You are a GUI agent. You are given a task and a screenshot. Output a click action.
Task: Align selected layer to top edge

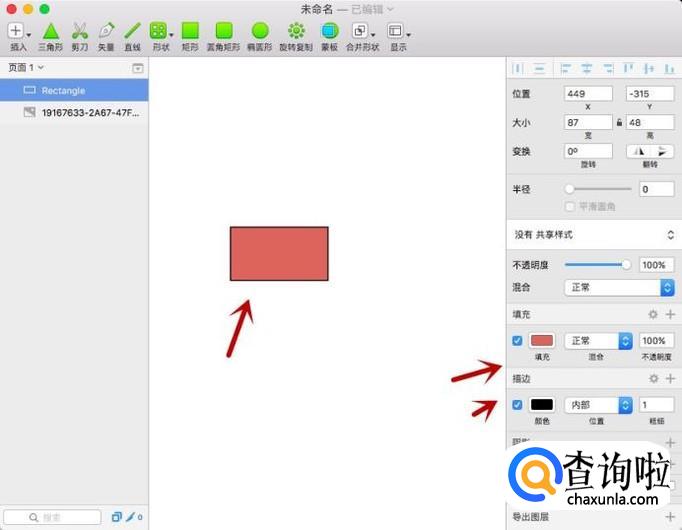click(x=629, y=68)
